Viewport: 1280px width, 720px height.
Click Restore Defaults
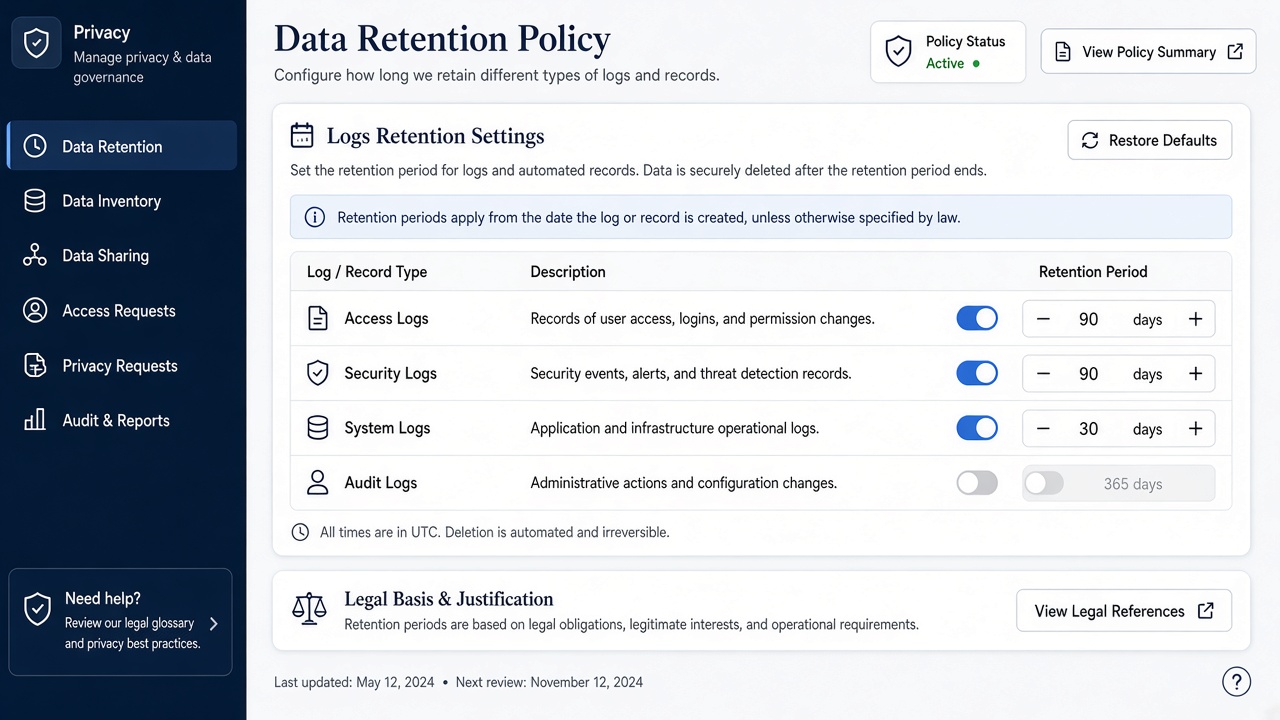tap(1150, 140)
